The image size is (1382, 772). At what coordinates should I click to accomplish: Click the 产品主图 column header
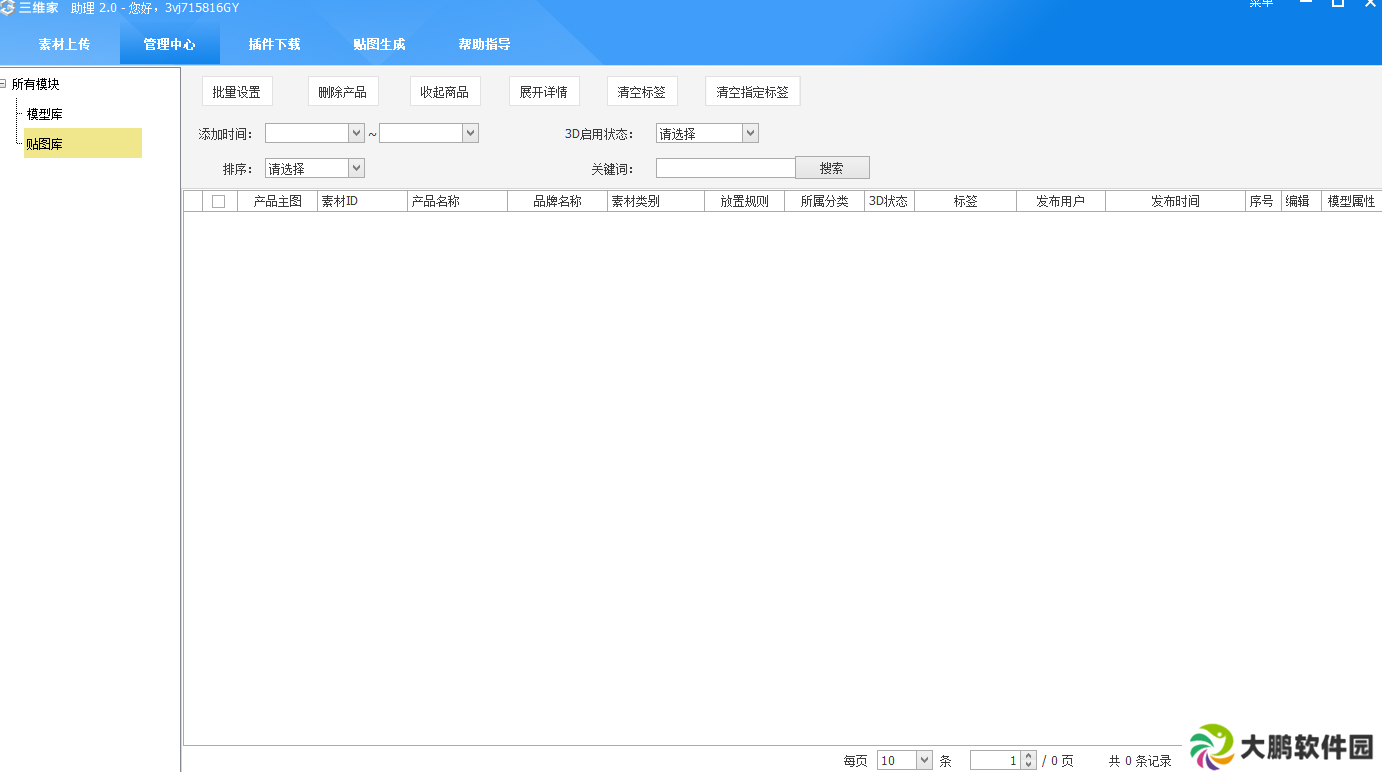coord(278,201)
